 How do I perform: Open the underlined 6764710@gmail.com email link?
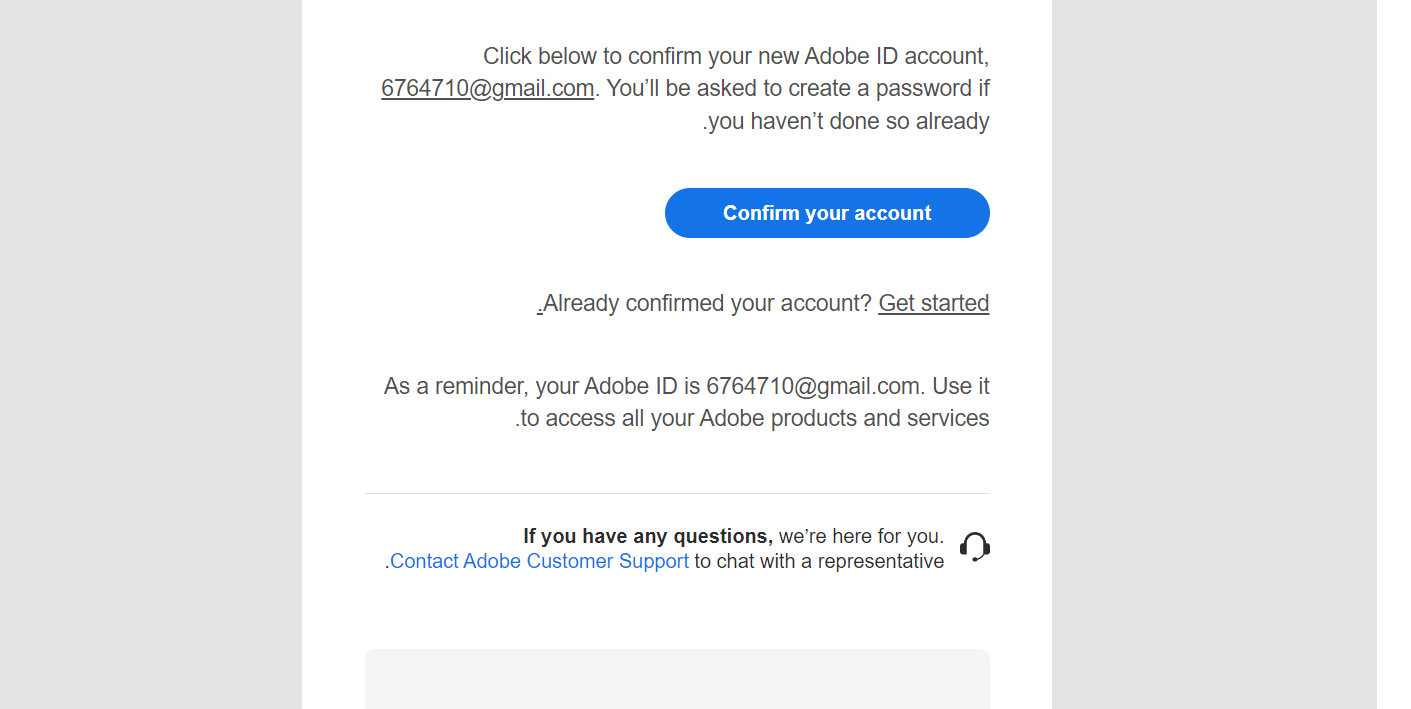click(x=487, y=88)
